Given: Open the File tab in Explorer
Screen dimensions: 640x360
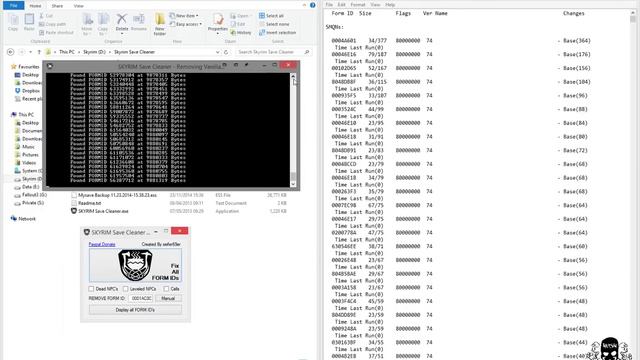Looking at the screenshot, I should (13, 6).
